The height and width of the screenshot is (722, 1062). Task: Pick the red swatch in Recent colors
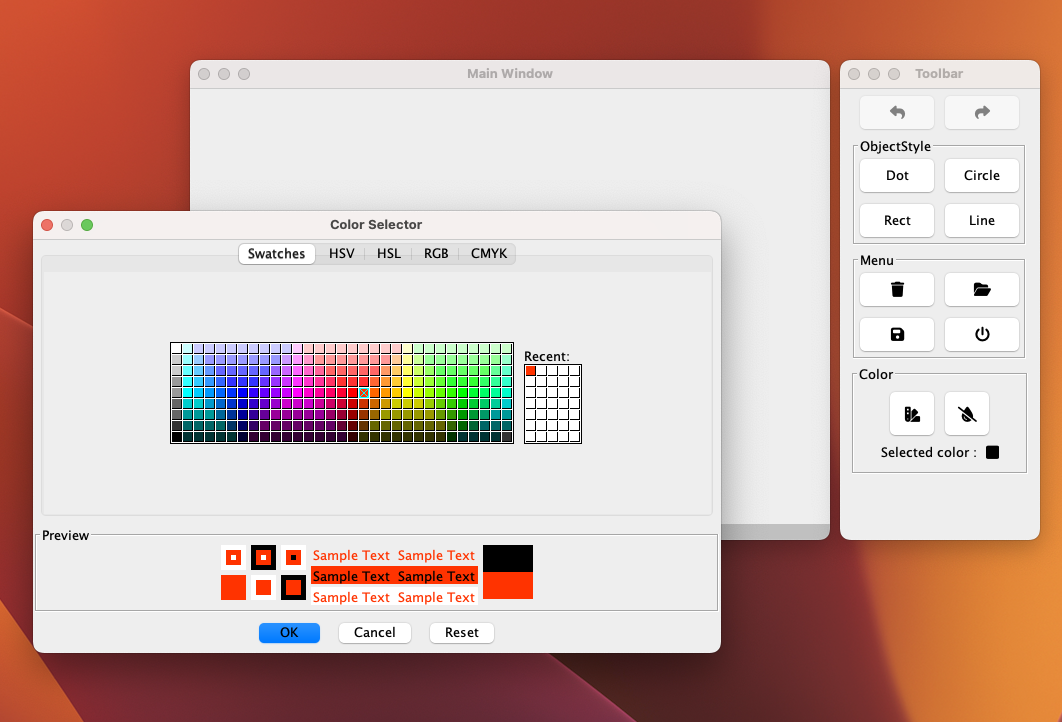tap(531, 371)
